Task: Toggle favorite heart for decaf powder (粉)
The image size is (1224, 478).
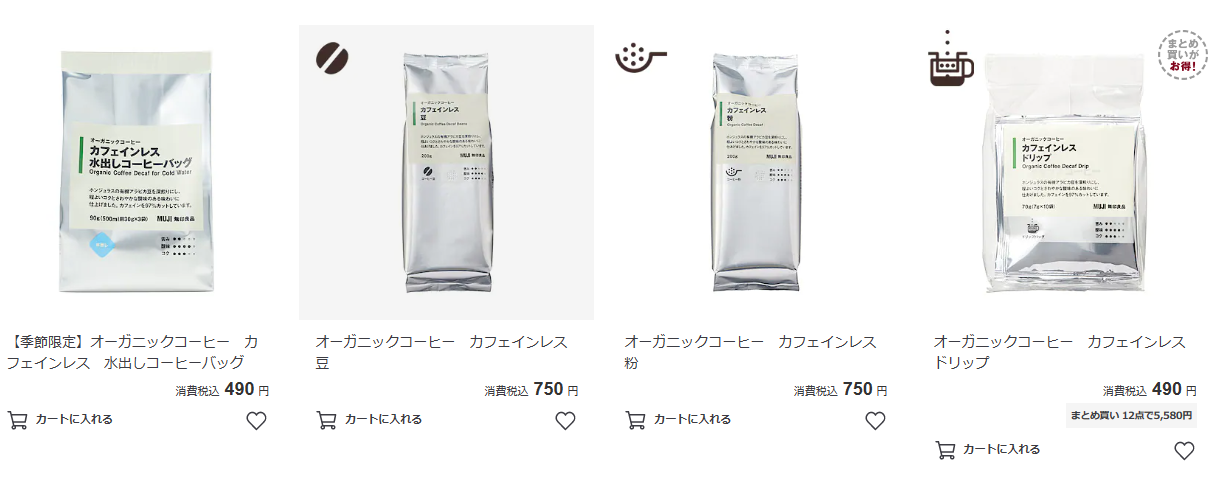Action: pyautogui.click(x=875, y=420)
